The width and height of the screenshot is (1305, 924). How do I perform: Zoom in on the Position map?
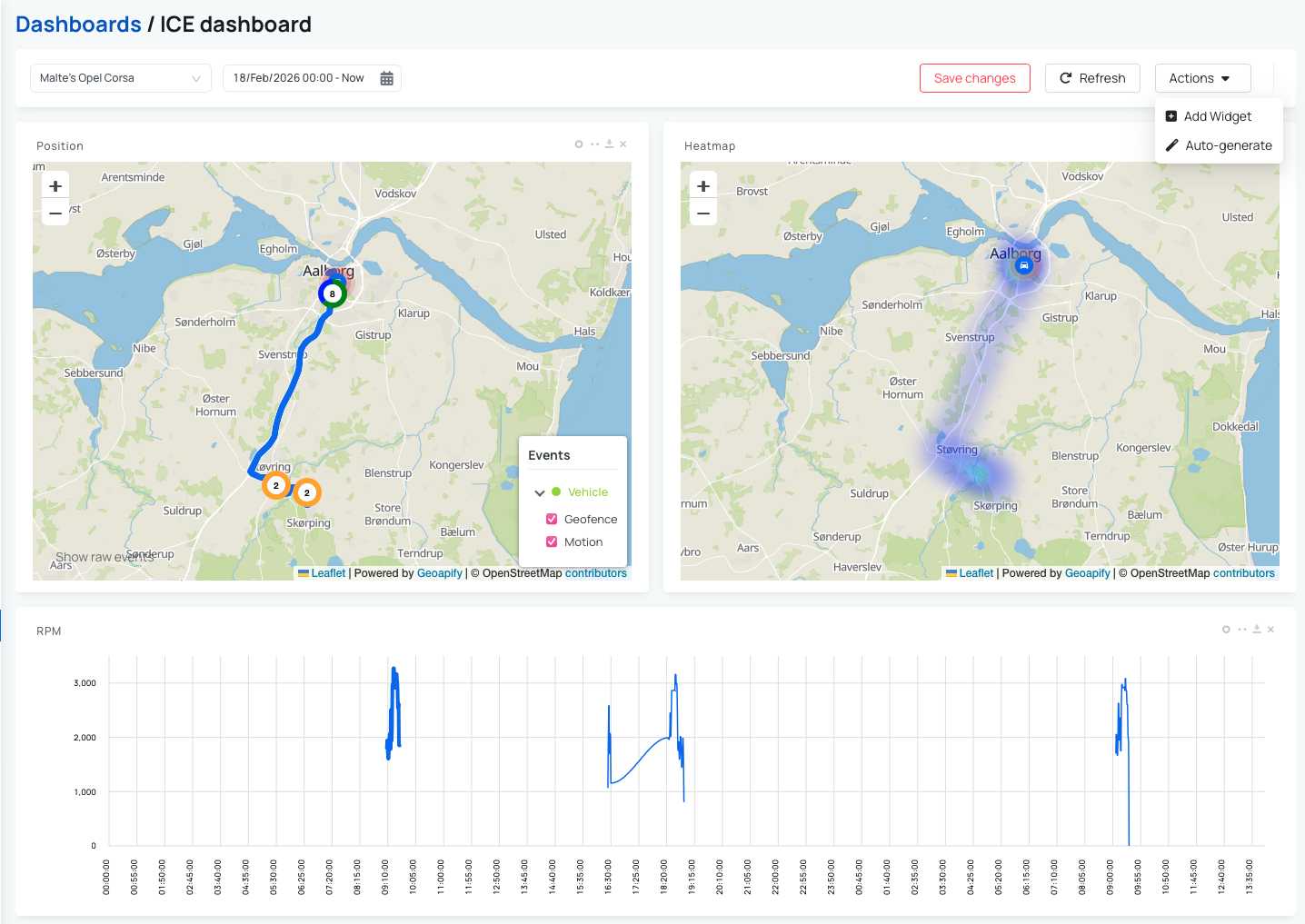(x=55, y=185)
